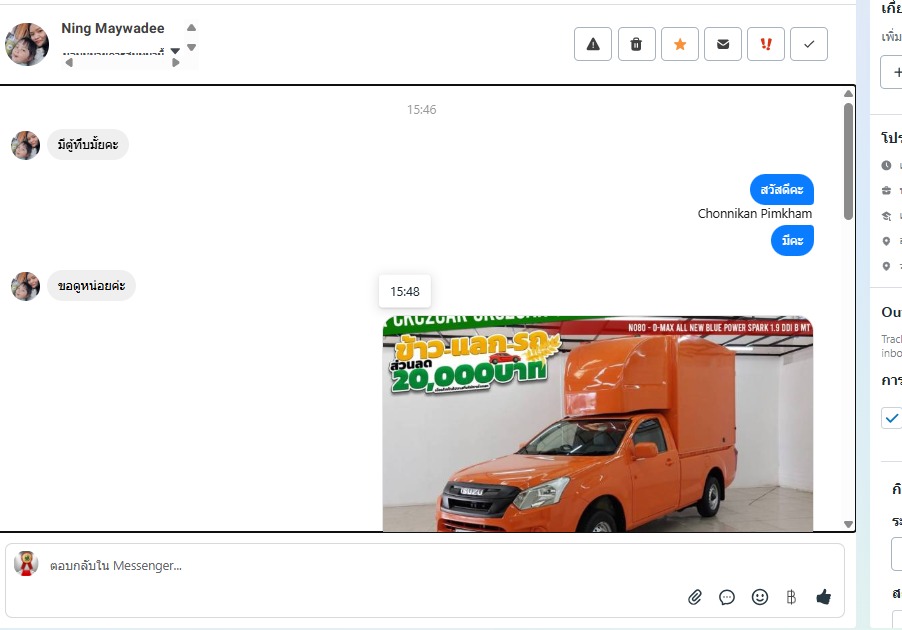Toggle the checkbox in right sidebar
The image size is (902, 630).
pos(892,418)
